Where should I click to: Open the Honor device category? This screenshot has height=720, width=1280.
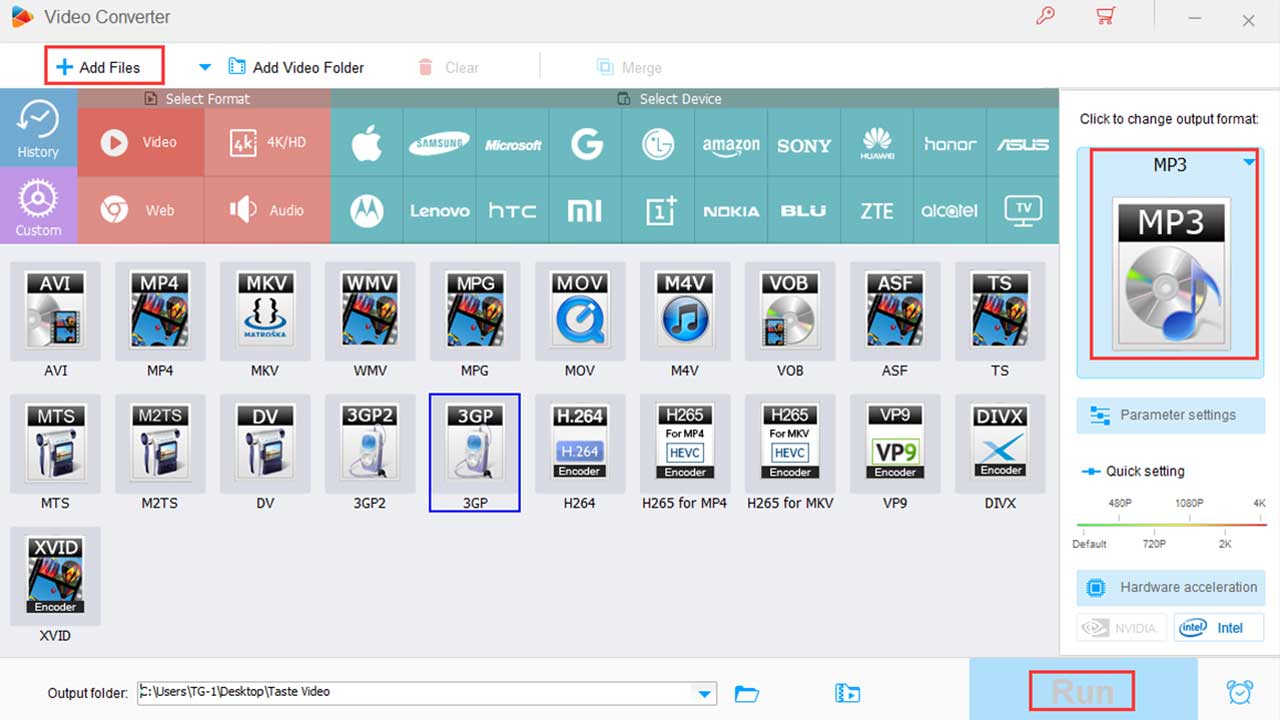click(950, 143)
